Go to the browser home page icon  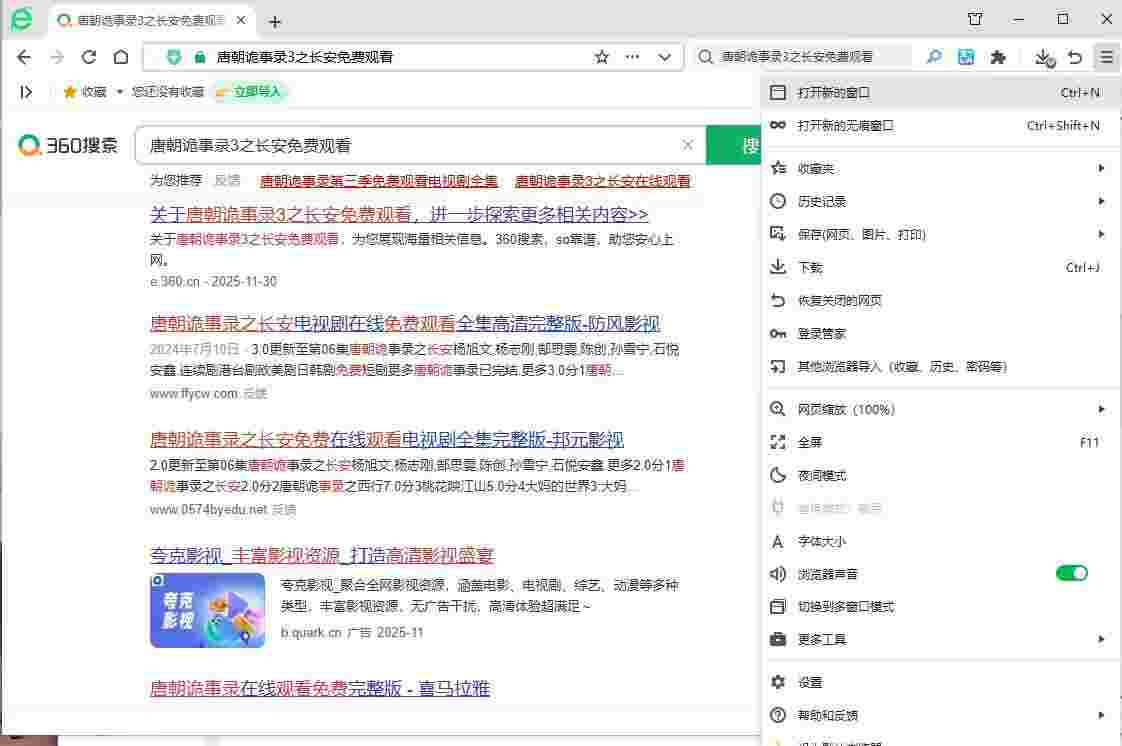tap(120, 57)
